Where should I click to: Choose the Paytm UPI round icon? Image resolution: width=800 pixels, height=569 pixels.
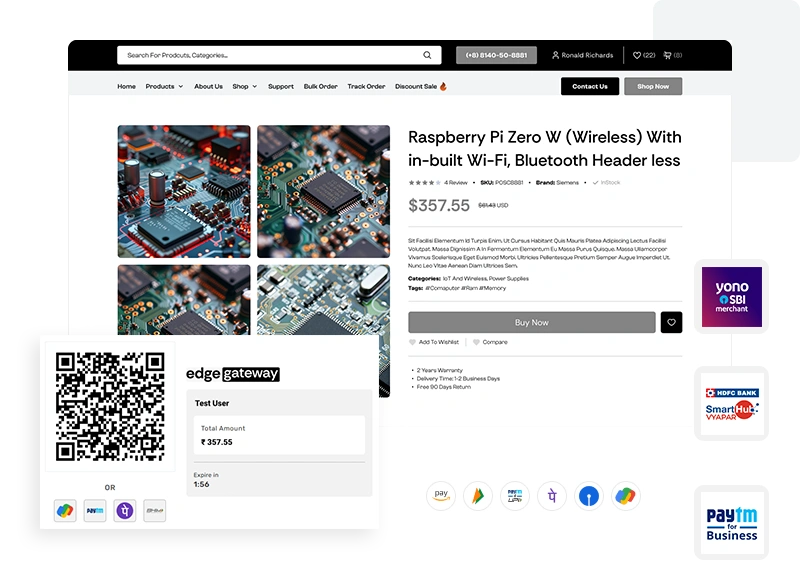tap(515, 496)
